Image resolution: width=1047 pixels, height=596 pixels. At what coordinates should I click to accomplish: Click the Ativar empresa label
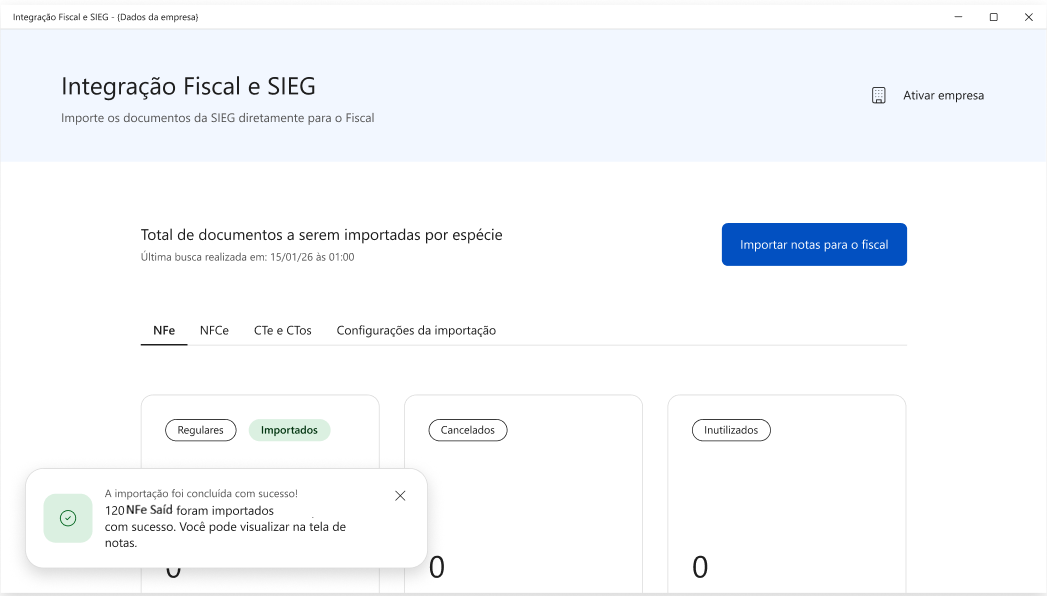[x=944, y=95]
